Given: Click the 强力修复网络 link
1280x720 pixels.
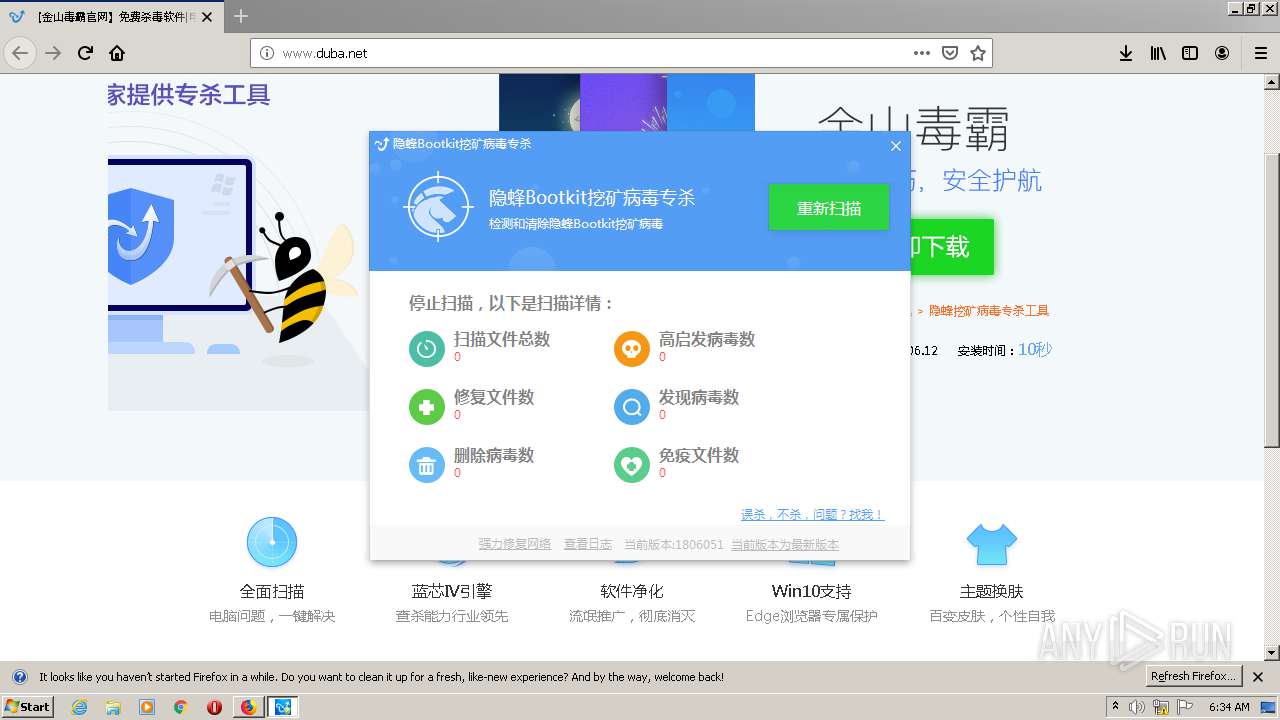Looking at the screenshot, I should tap(515, 544).
